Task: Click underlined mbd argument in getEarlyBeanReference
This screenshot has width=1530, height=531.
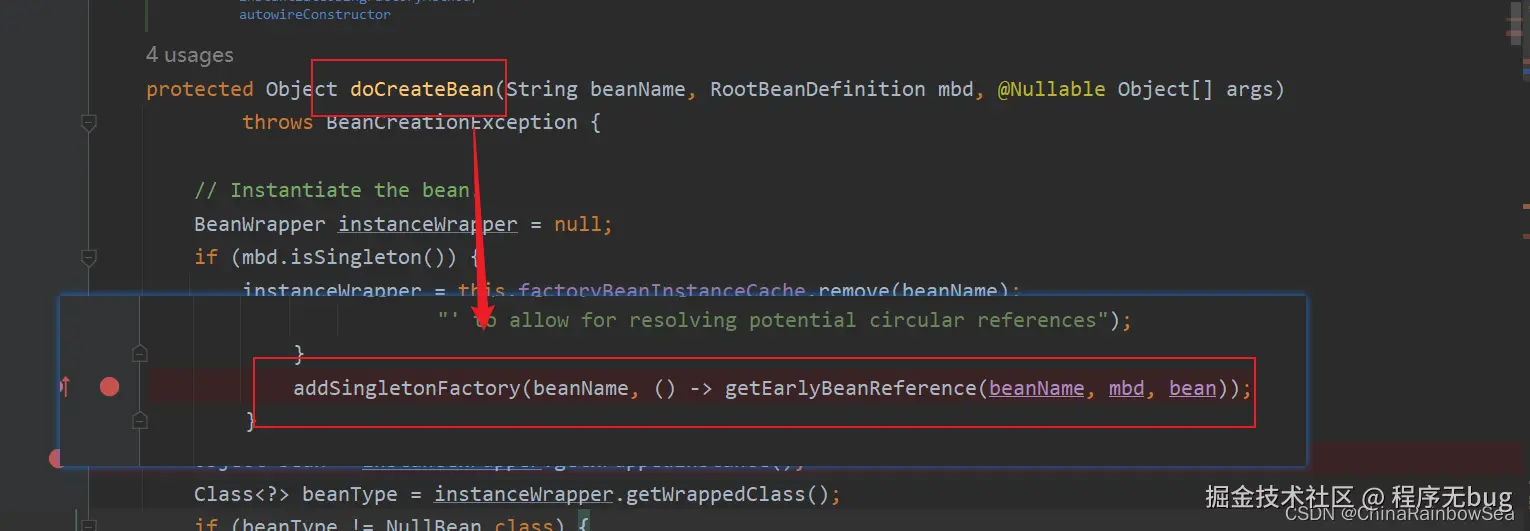Action: [1127, 387]
